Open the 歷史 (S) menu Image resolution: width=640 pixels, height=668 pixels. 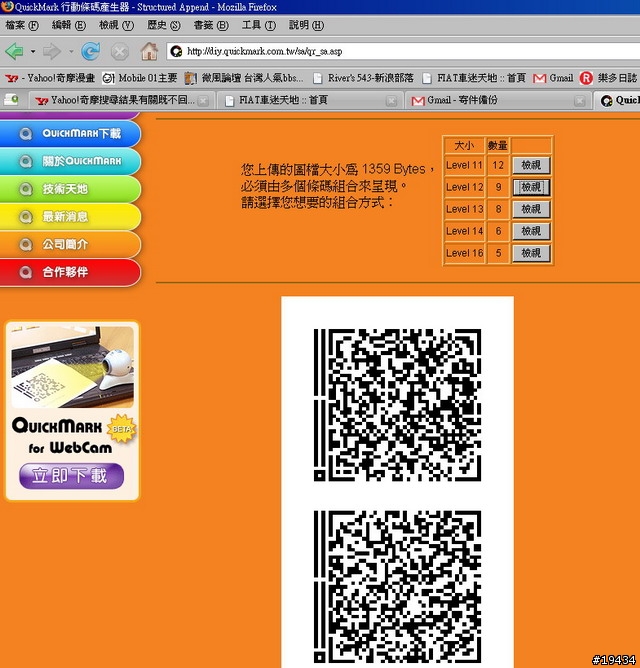[164, 26]
